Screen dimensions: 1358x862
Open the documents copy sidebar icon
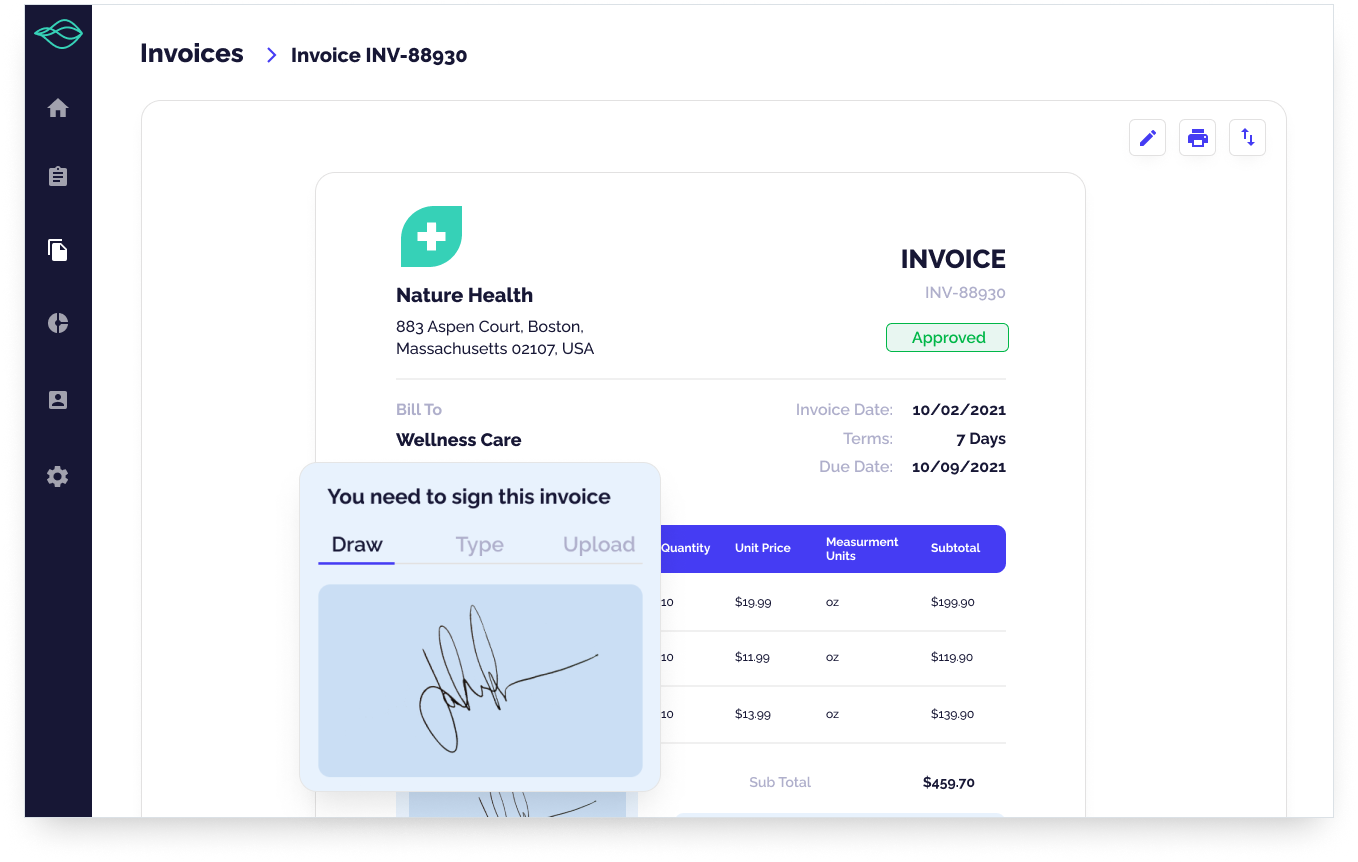point(58,250)
